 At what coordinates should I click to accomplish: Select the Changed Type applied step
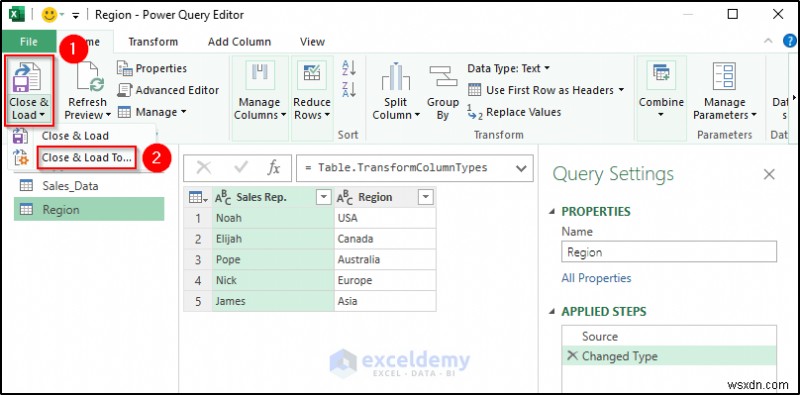[669, 356]
